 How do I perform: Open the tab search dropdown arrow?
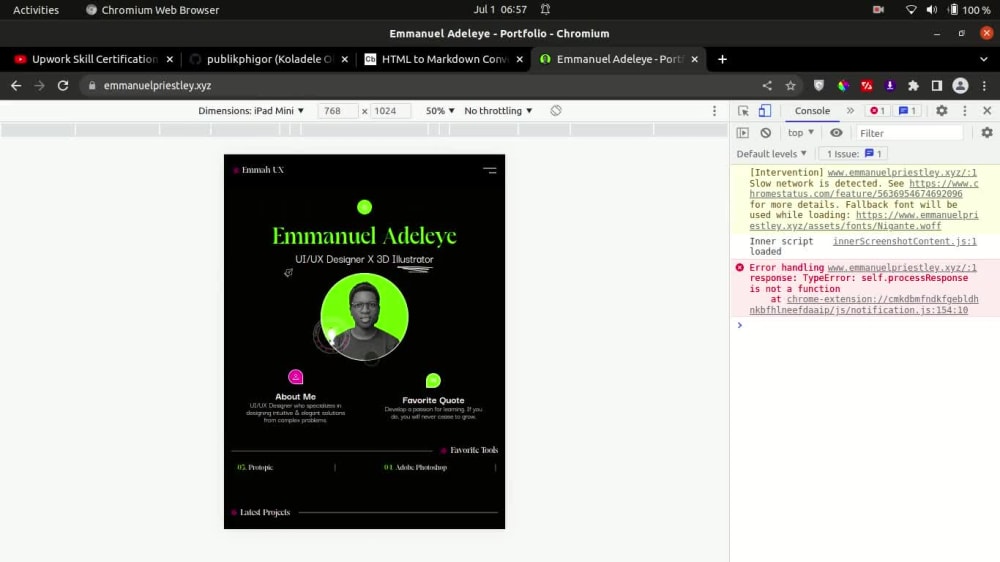pyautogui.click(x=983, y=59)
